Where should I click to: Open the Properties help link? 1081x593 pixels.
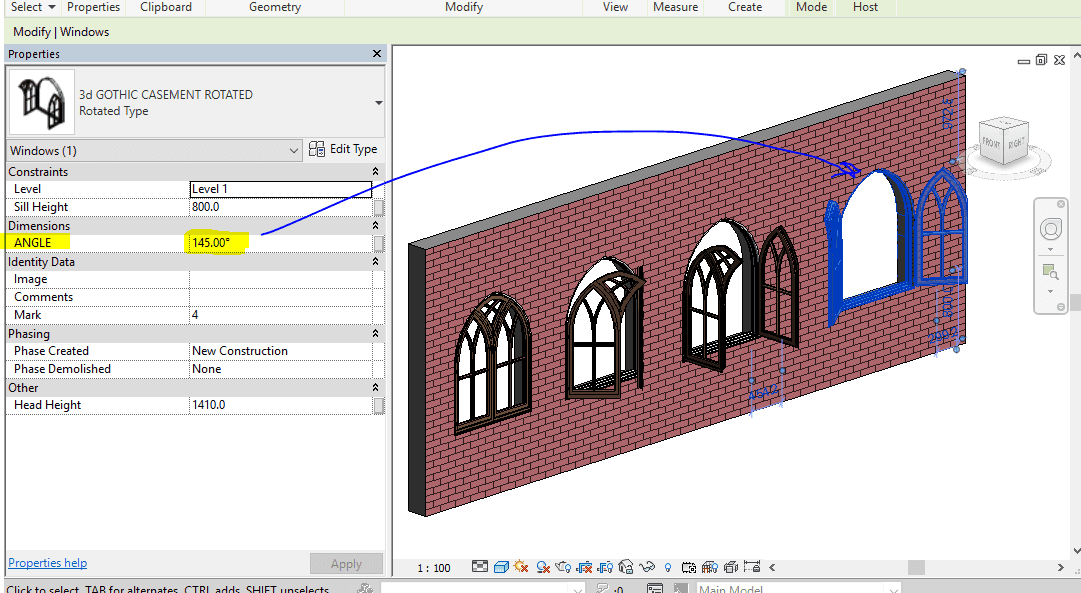[47, 563]
